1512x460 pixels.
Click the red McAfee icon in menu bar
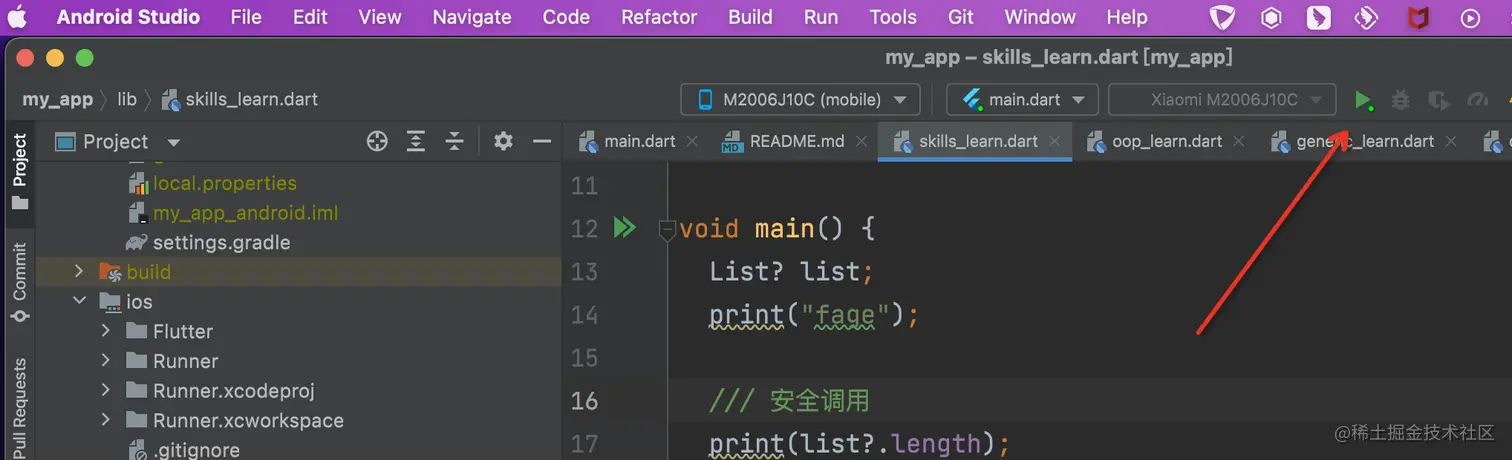(1418, 17)
